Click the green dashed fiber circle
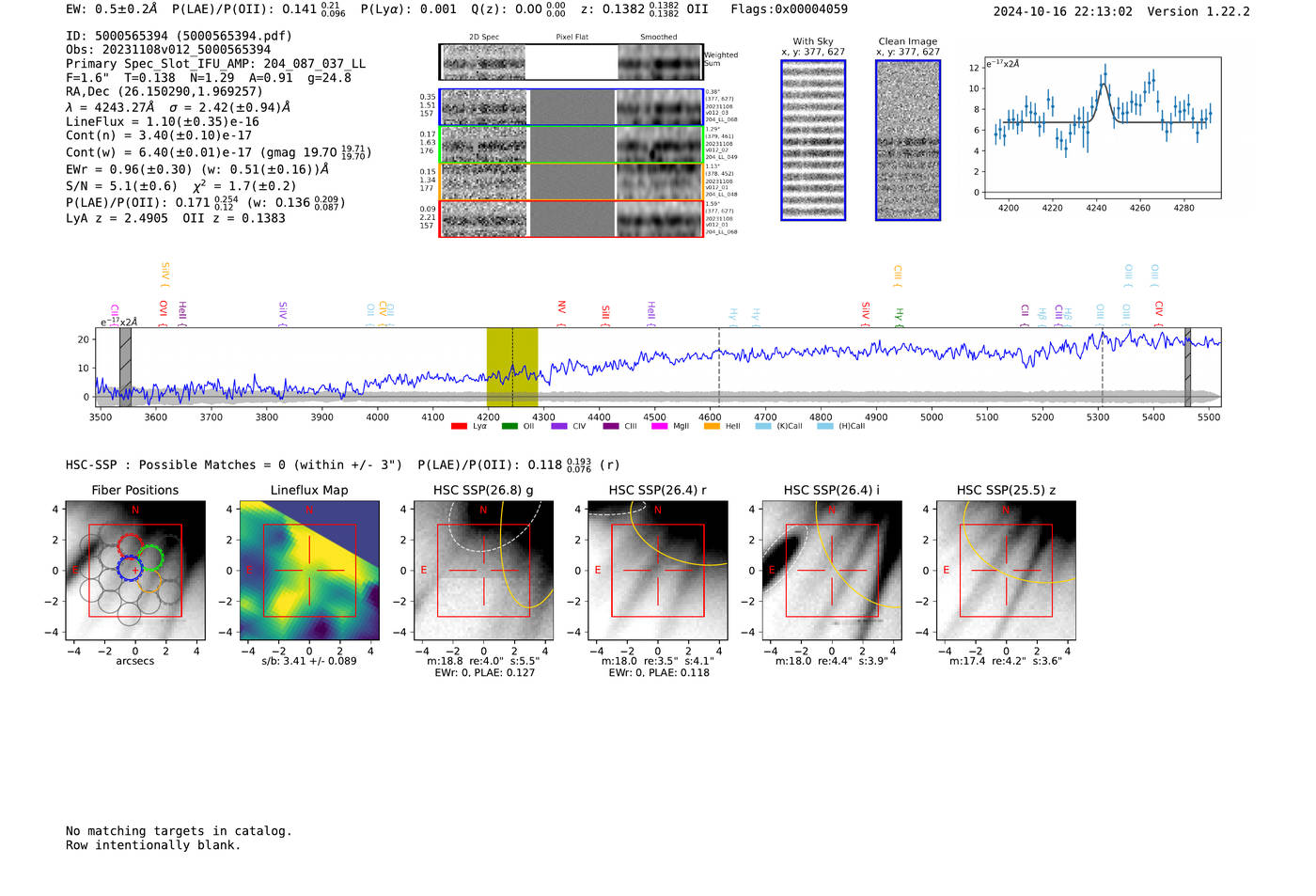Screen dimensions: 1316x896 pyautogui.click(x=150, y=558)
